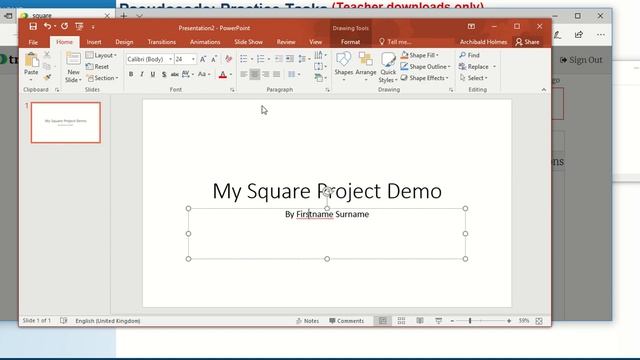
Task: Zoom in with the plus button
Action: pyautogui.click(x=509, y=321)
